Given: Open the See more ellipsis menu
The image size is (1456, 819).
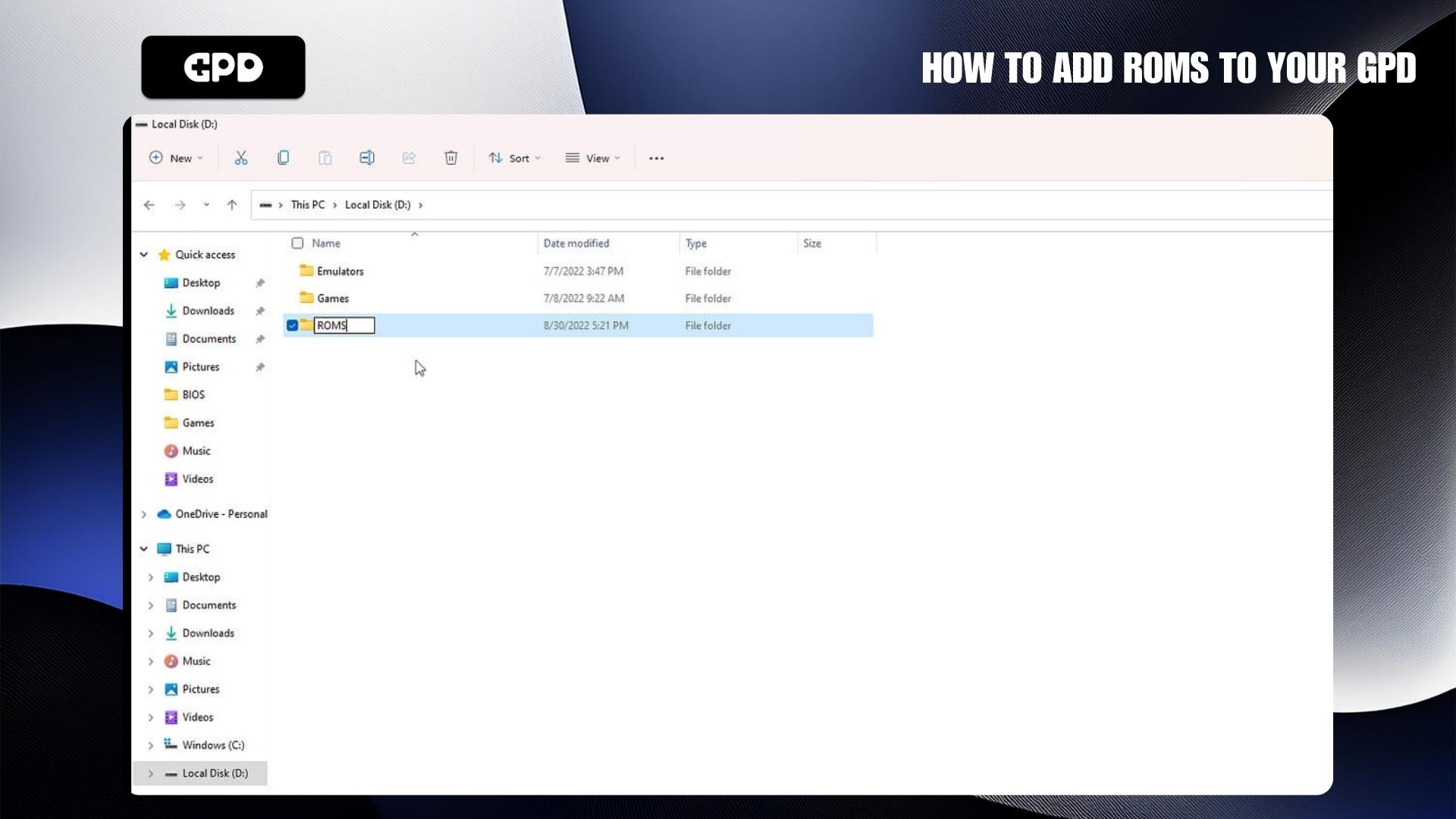Looking at the screenshot, I should [656, 158].
